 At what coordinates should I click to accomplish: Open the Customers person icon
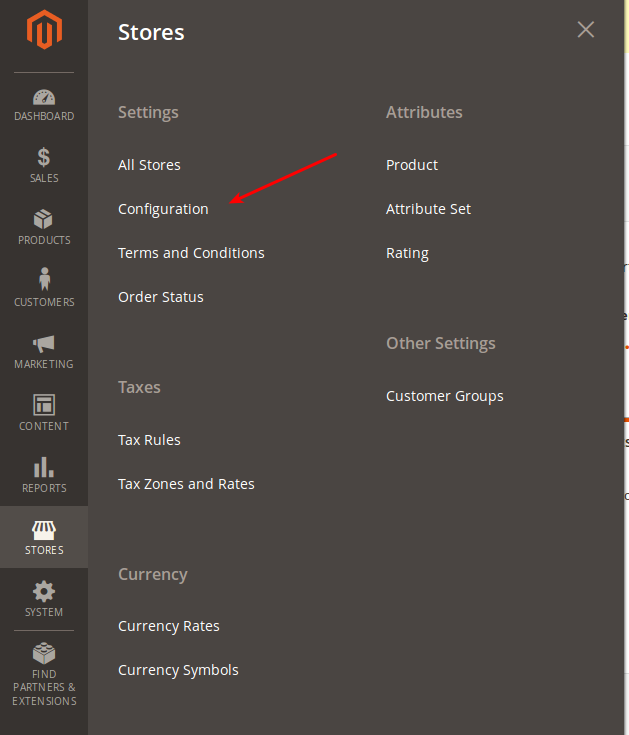[44, 280]
